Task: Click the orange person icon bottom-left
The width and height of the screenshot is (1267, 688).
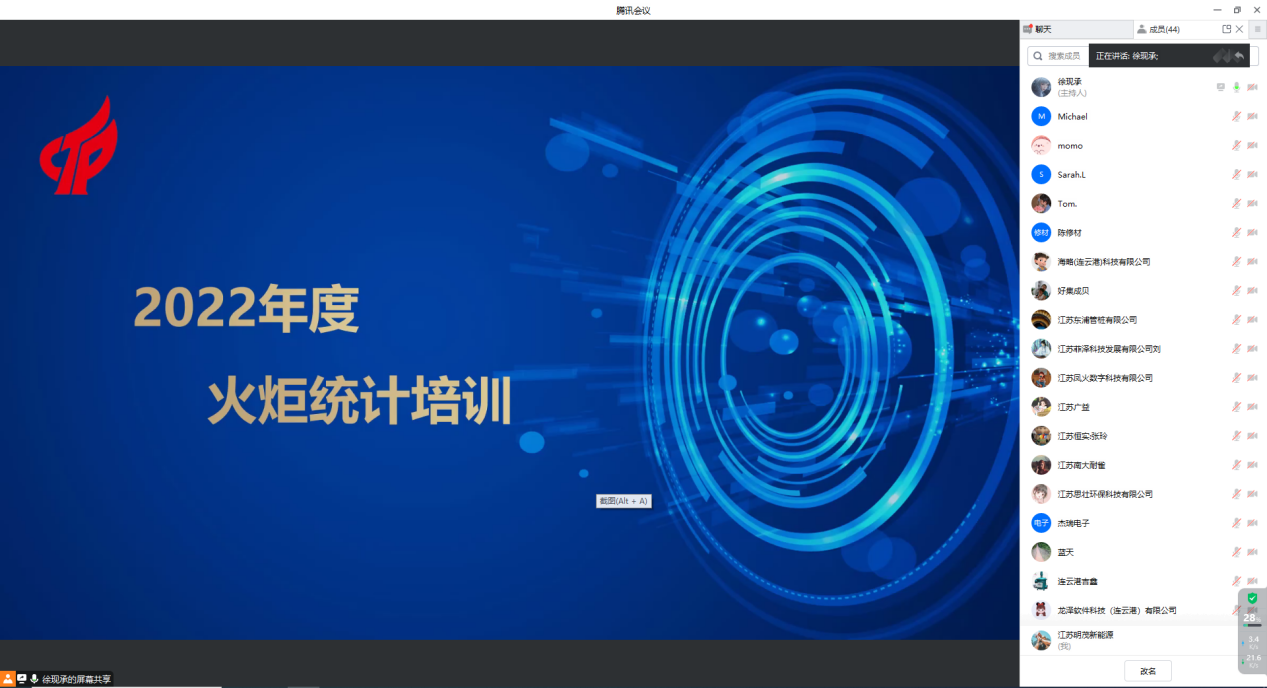Action: tap(8, 678)
